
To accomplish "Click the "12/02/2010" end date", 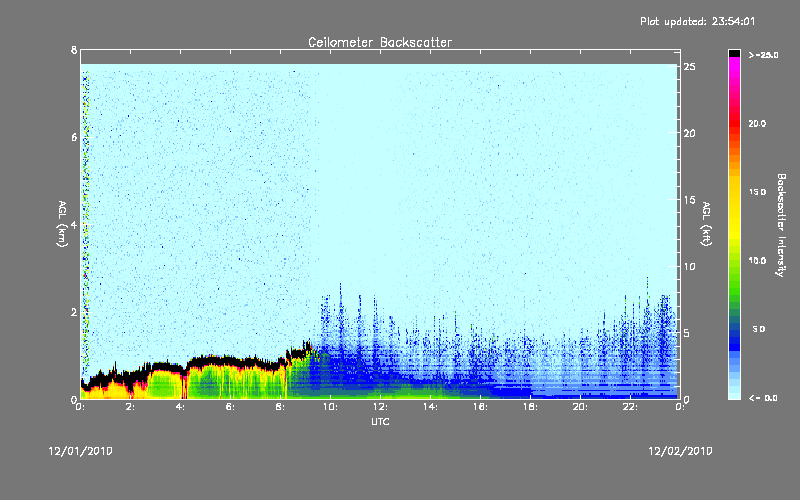I will pyautogui.click(x=680, y=451).
